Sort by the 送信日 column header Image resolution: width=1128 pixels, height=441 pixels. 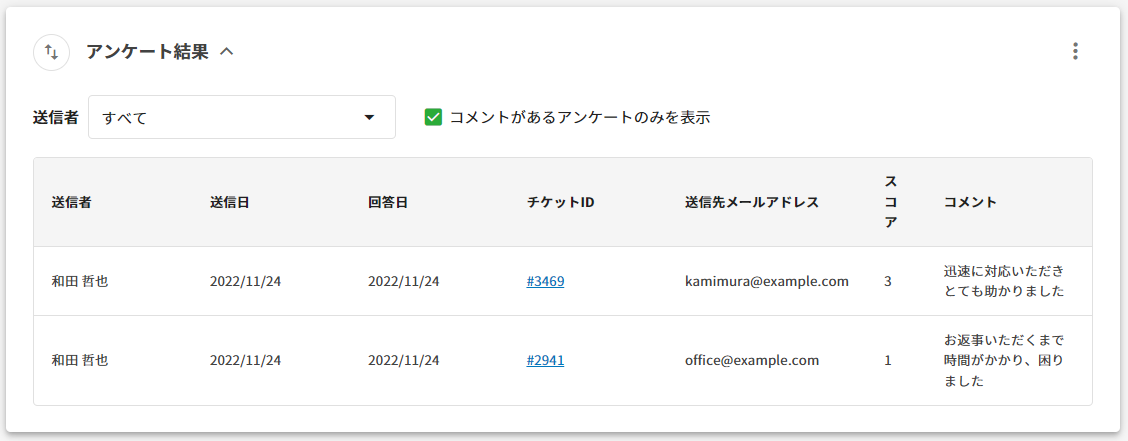229,202
